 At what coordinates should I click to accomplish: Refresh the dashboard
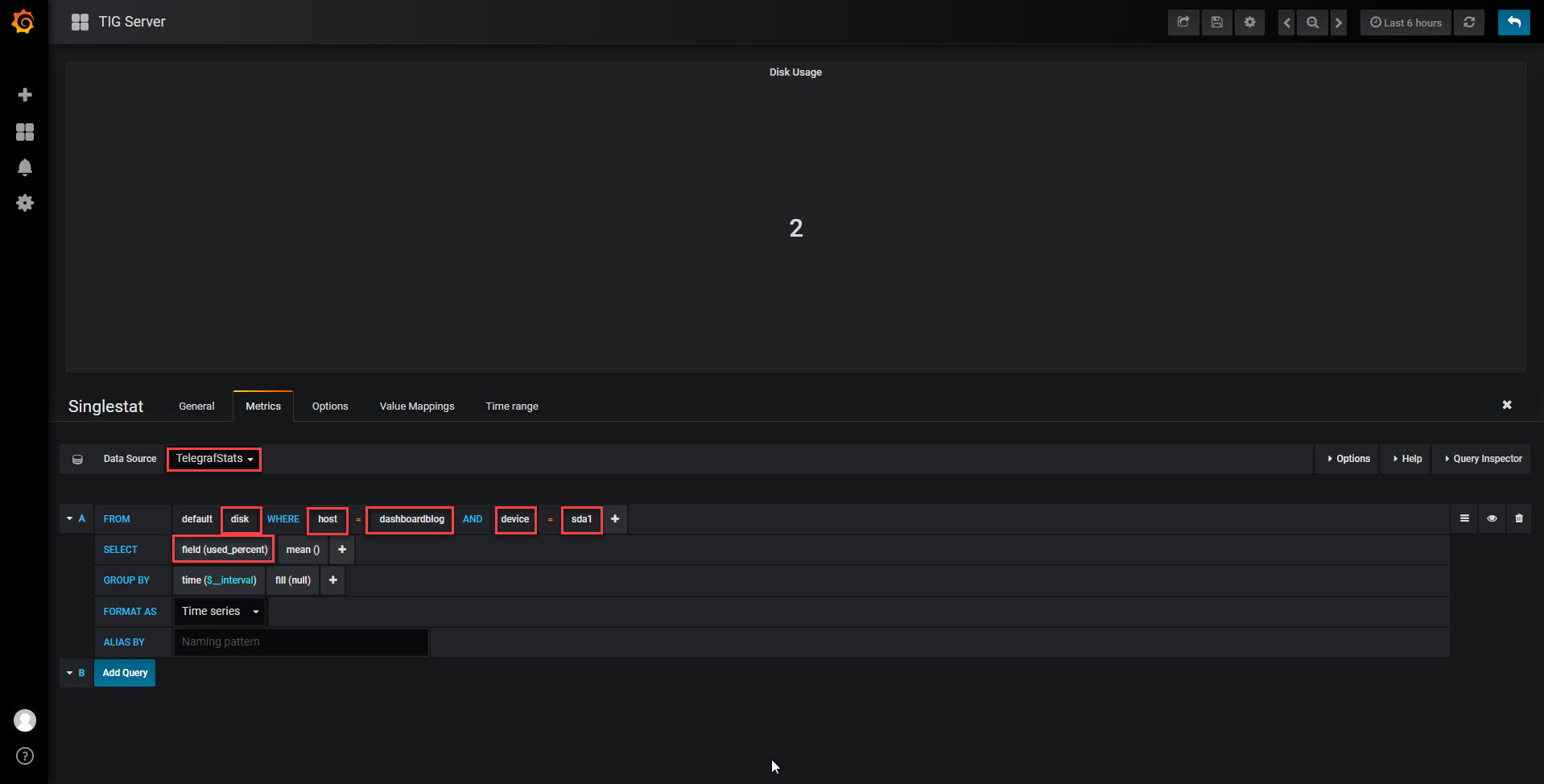(1469, 23)
